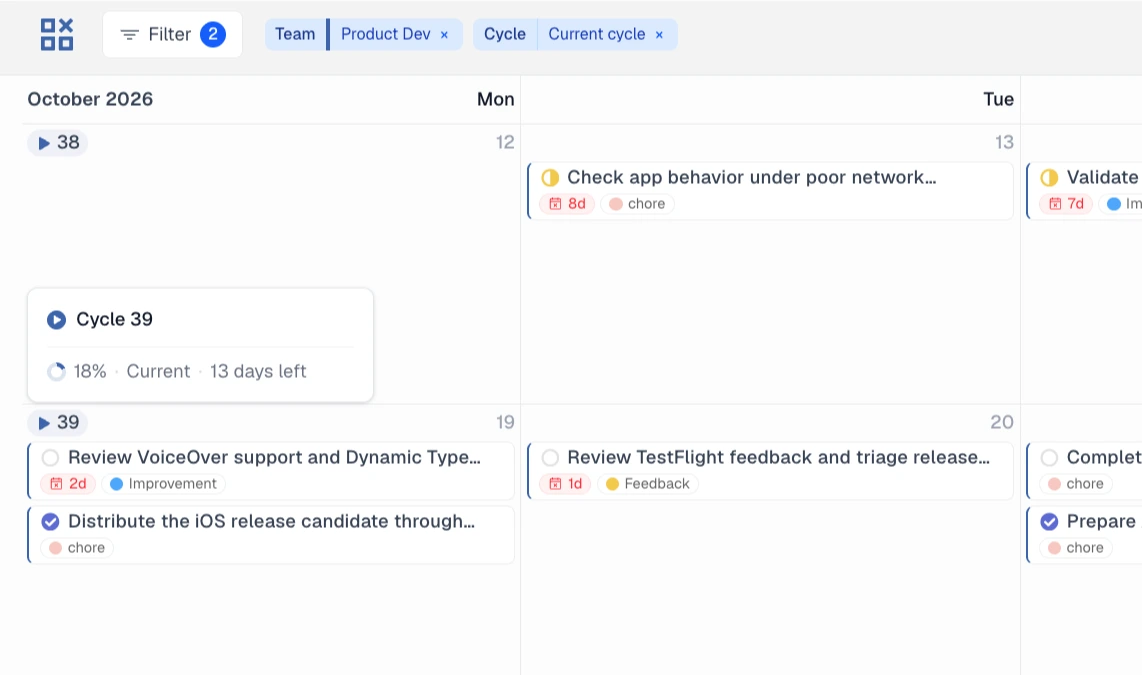Click the Feedback label tag
This screenshot has height=675, width=1142.
click(647, 483)
